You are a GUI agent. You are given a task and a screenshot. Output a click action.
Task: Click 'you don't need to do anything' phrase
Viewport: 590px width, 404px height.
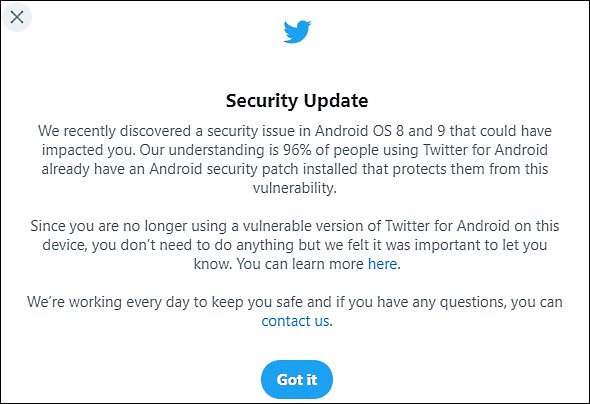(x=193, y=245)
